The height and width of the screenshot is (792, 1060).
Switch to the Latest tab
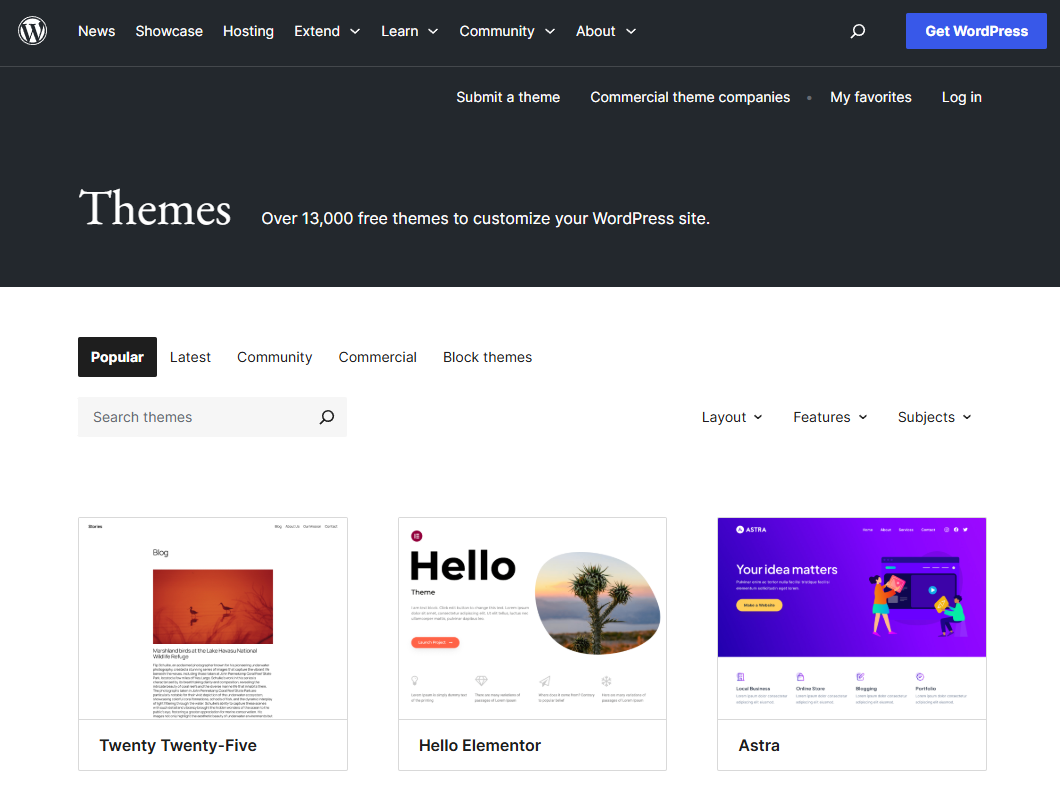[190, 357]
